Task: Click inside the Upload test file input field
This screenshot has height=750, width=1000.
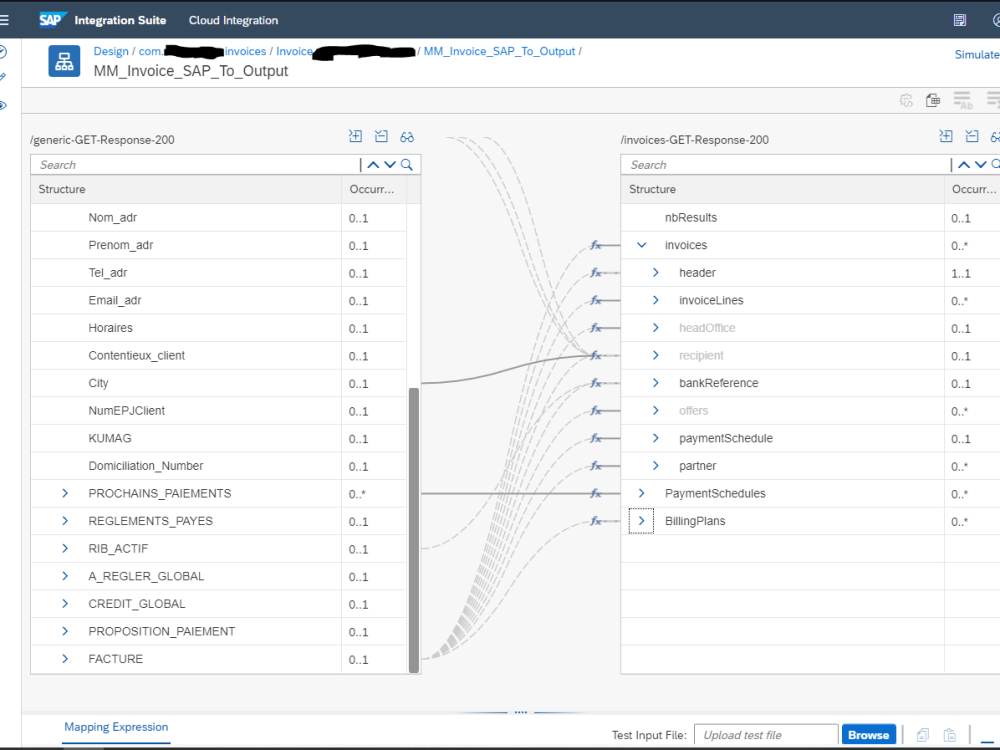Action: point(766,734)
